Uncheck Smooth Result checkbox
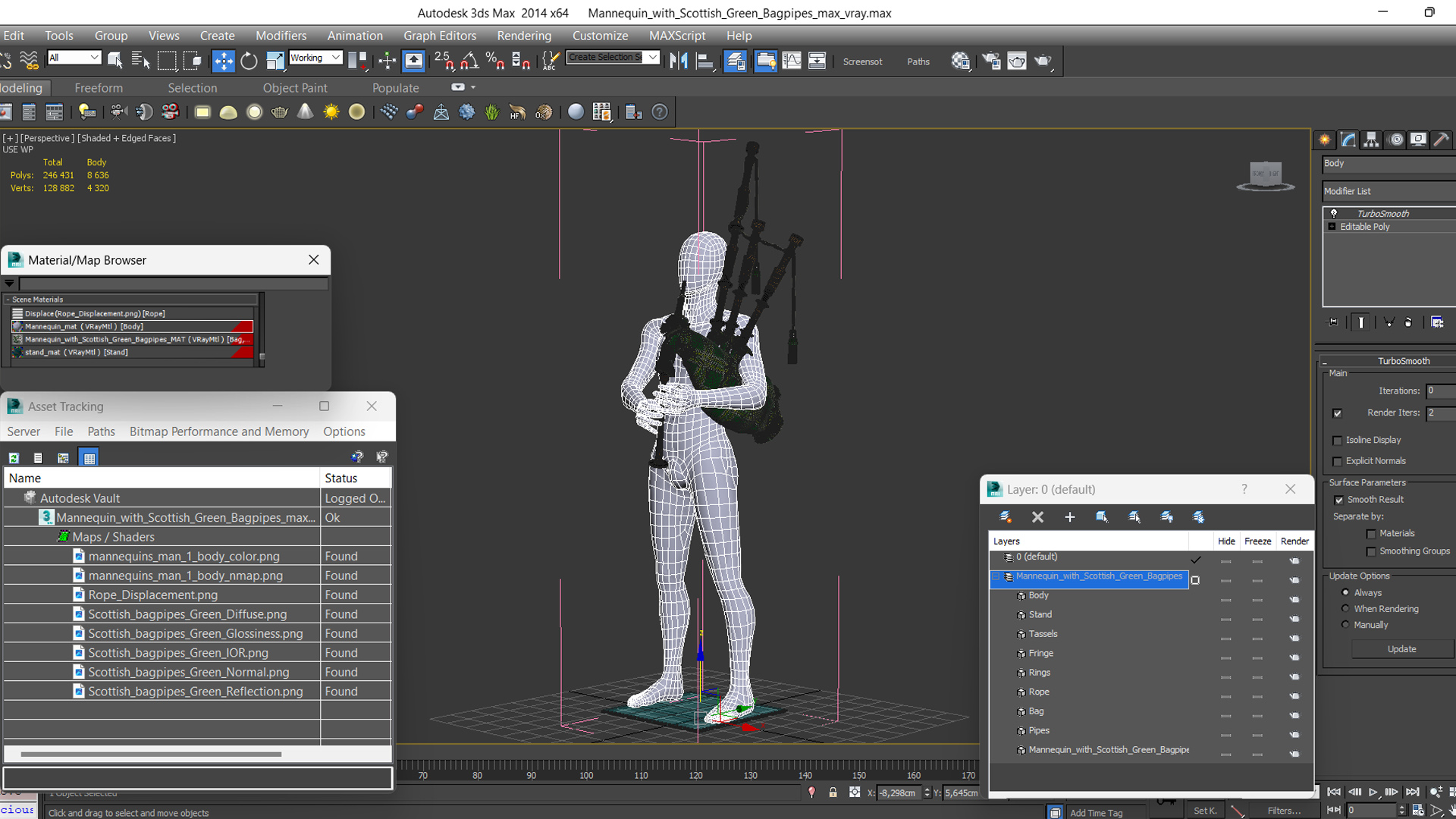 click(x=1338, y=500)
